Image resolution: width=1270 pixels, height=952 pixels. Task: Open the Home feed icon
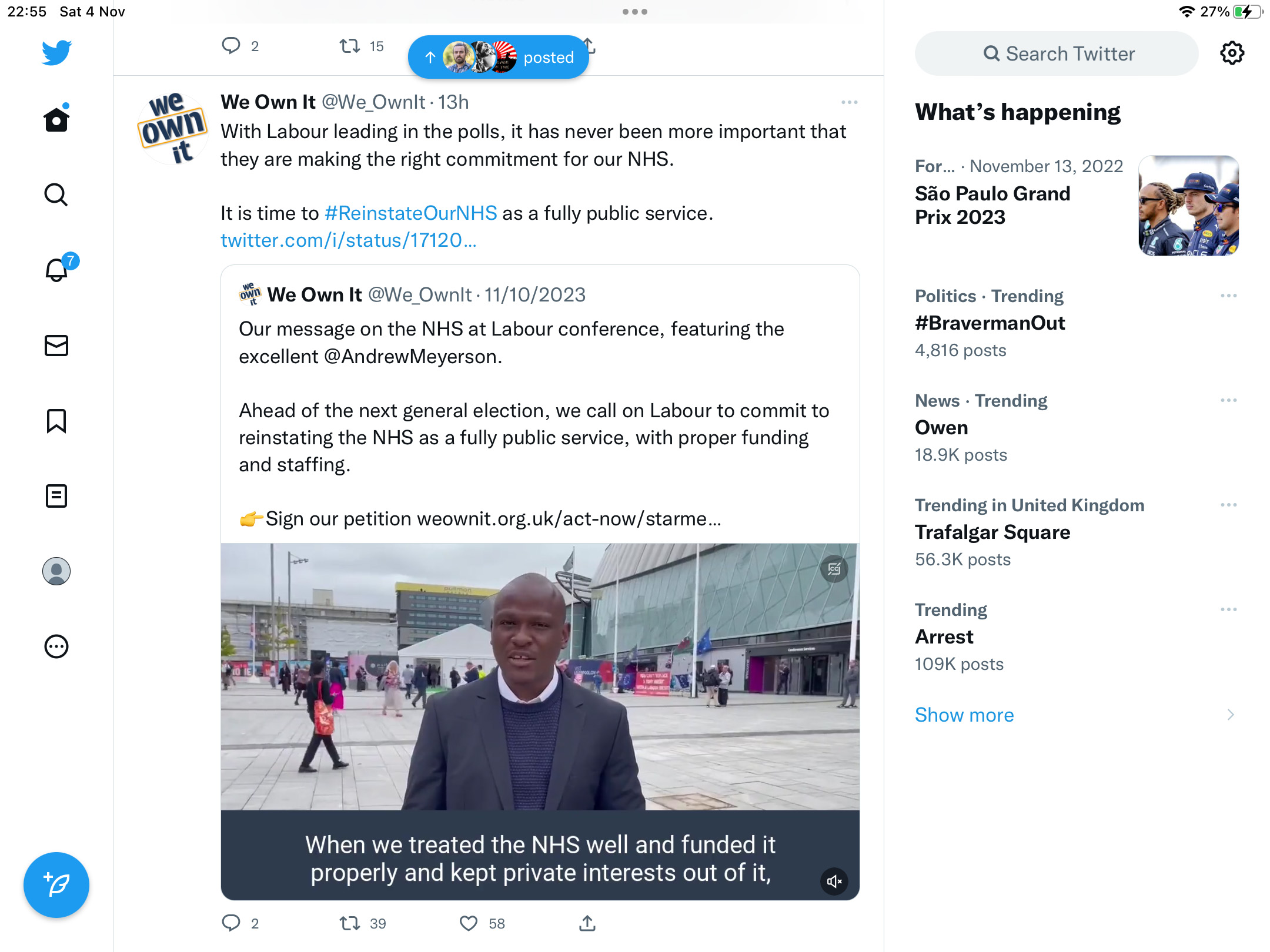pos(56,119)
